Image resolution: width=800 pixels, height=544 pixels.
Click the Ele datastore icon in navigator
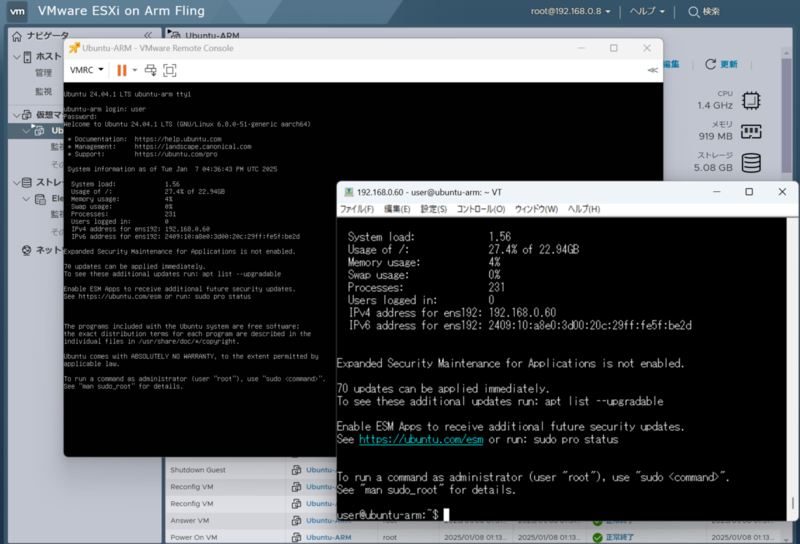point(40,199)
